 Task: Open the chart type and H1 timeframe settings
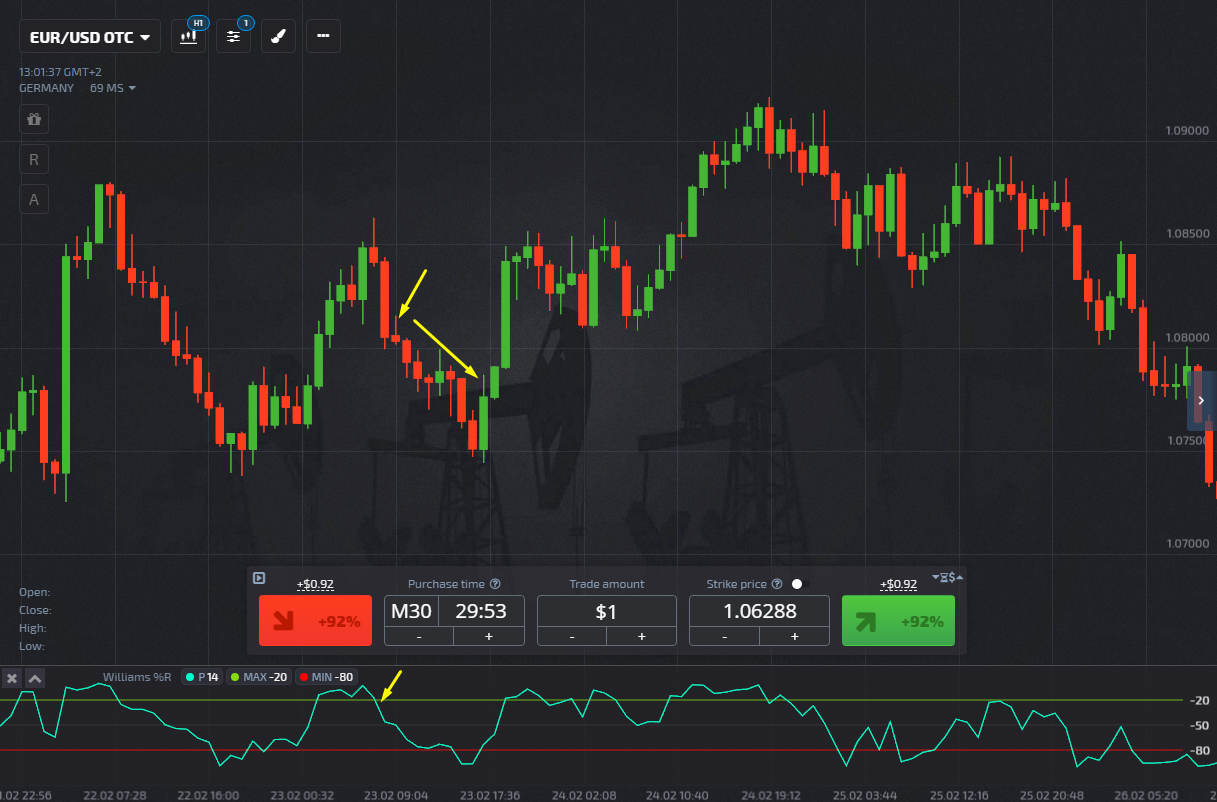189,36
